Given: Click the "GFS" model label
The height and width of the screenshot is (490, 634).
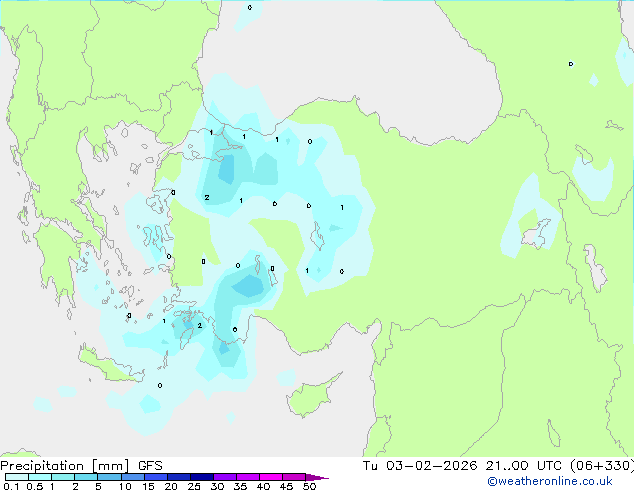Looking at the screenshot, I should point(150,466).
